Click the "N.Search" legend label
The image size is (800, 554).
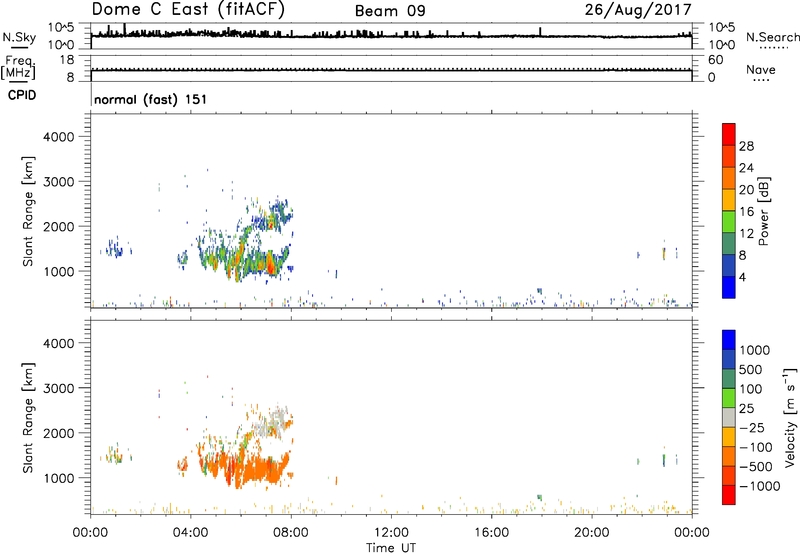[772, 37]
